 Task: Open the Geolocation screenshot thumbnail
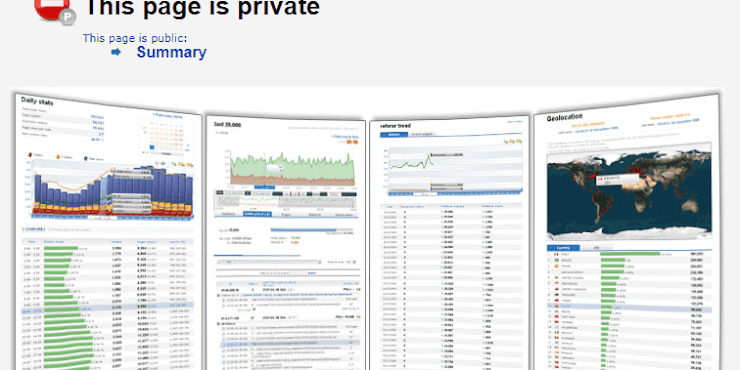(626, 233)
